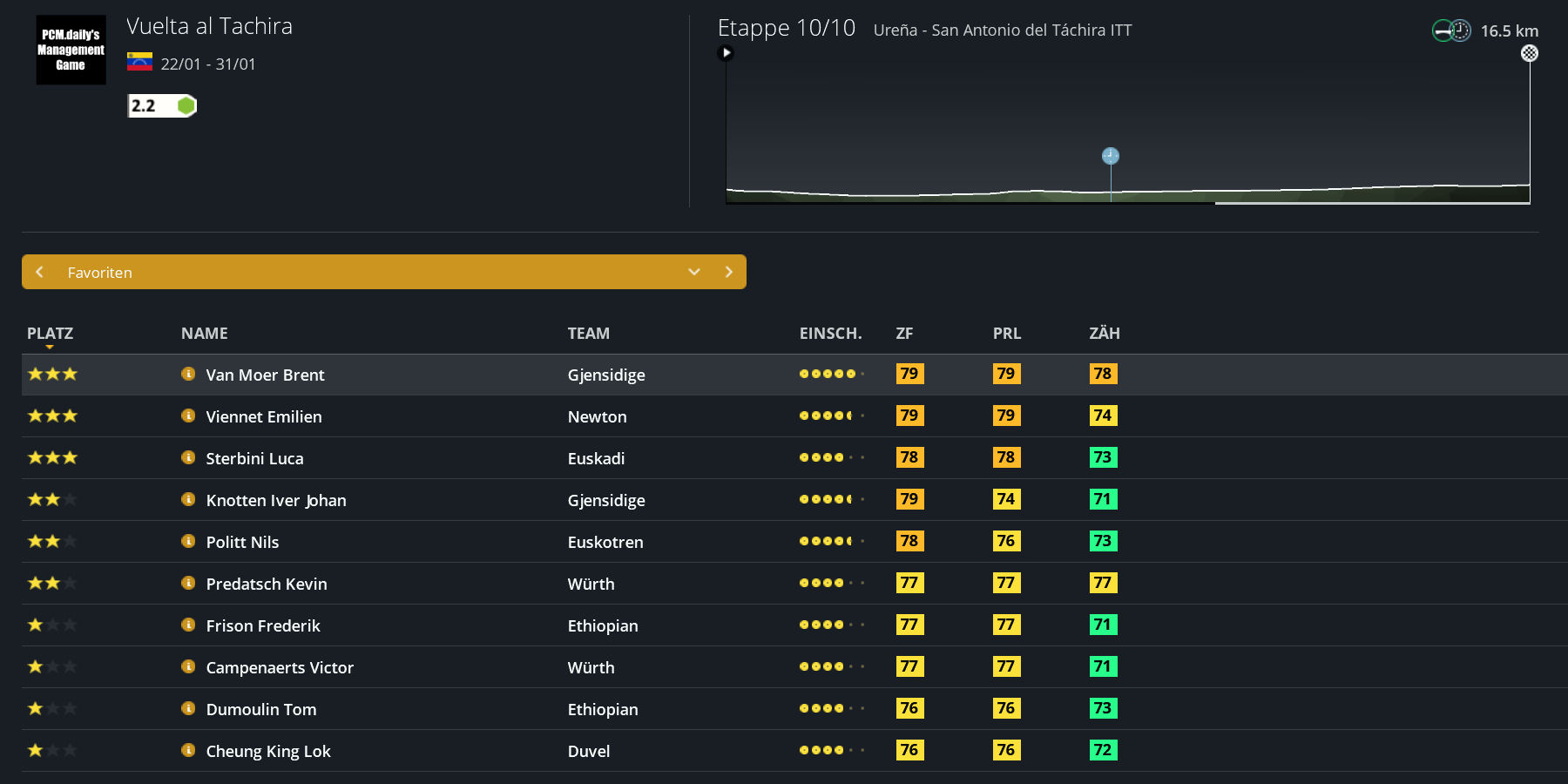1568x784 pixels.
Task: Sort by EINSCH. column header
Action: [831, 334]
